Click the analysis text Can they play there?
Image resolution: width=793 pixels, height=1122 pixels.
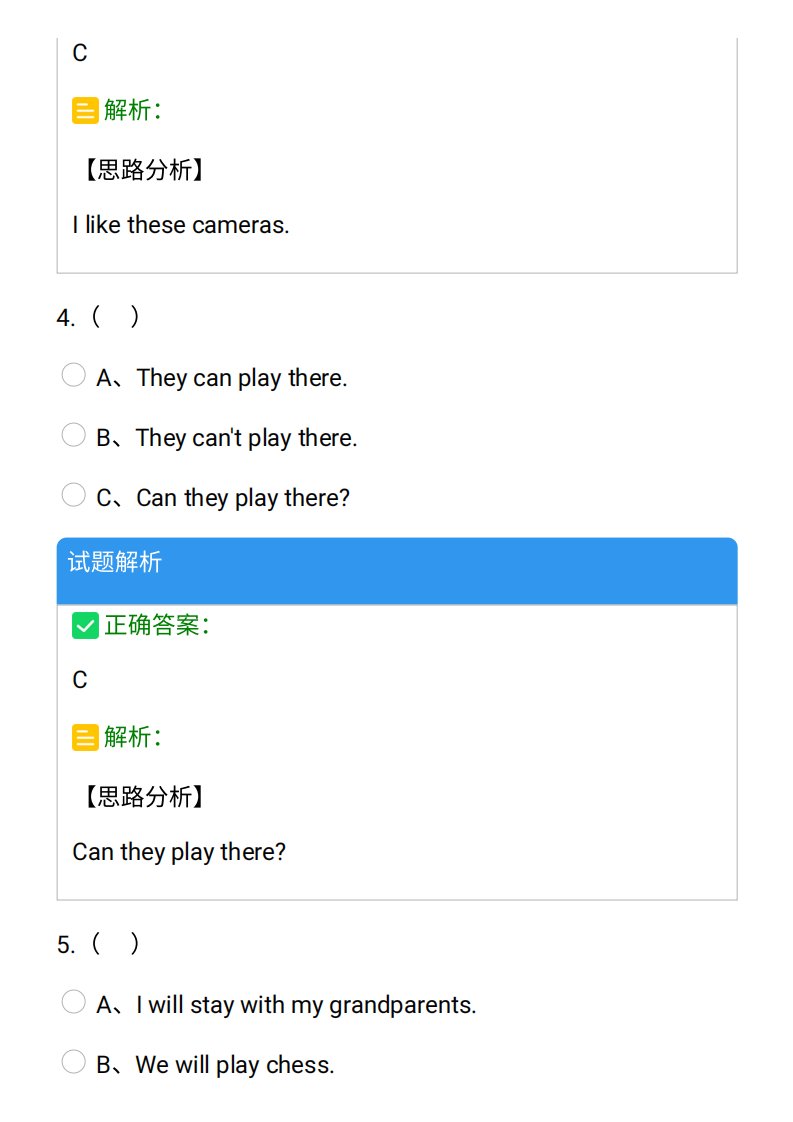(179, 852)
